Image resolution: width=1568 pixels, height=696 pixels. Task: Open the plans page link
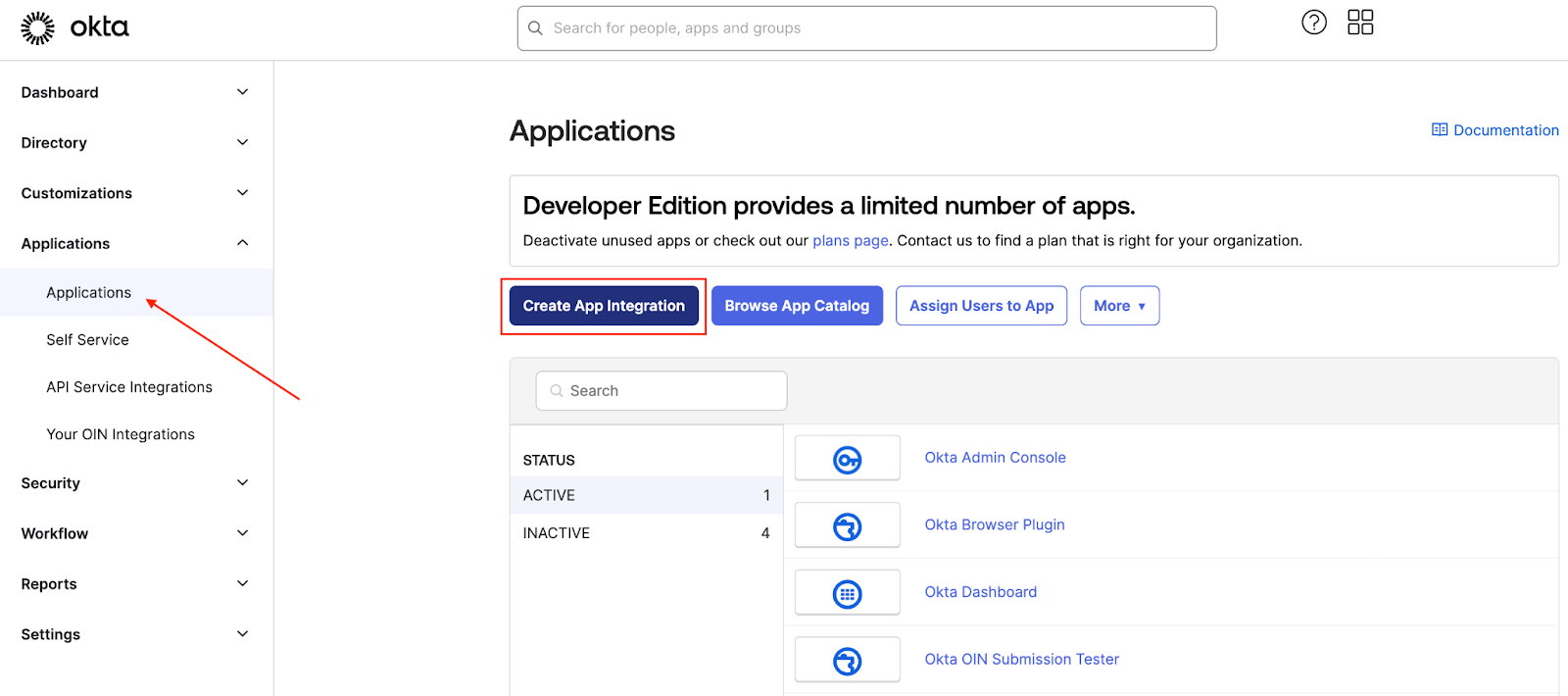pyautogui.click(x=850, y=241)
